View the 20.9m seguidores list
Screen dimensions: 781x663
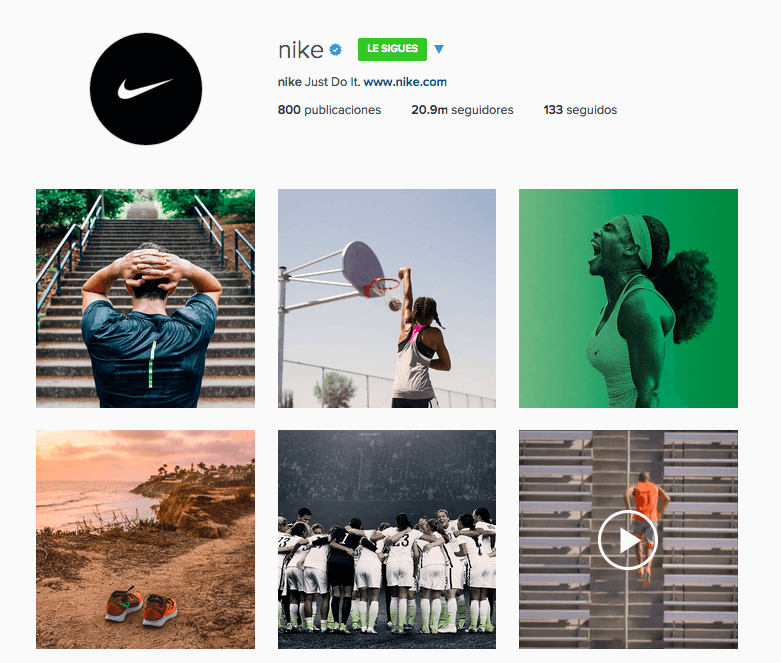pos(462,110)
